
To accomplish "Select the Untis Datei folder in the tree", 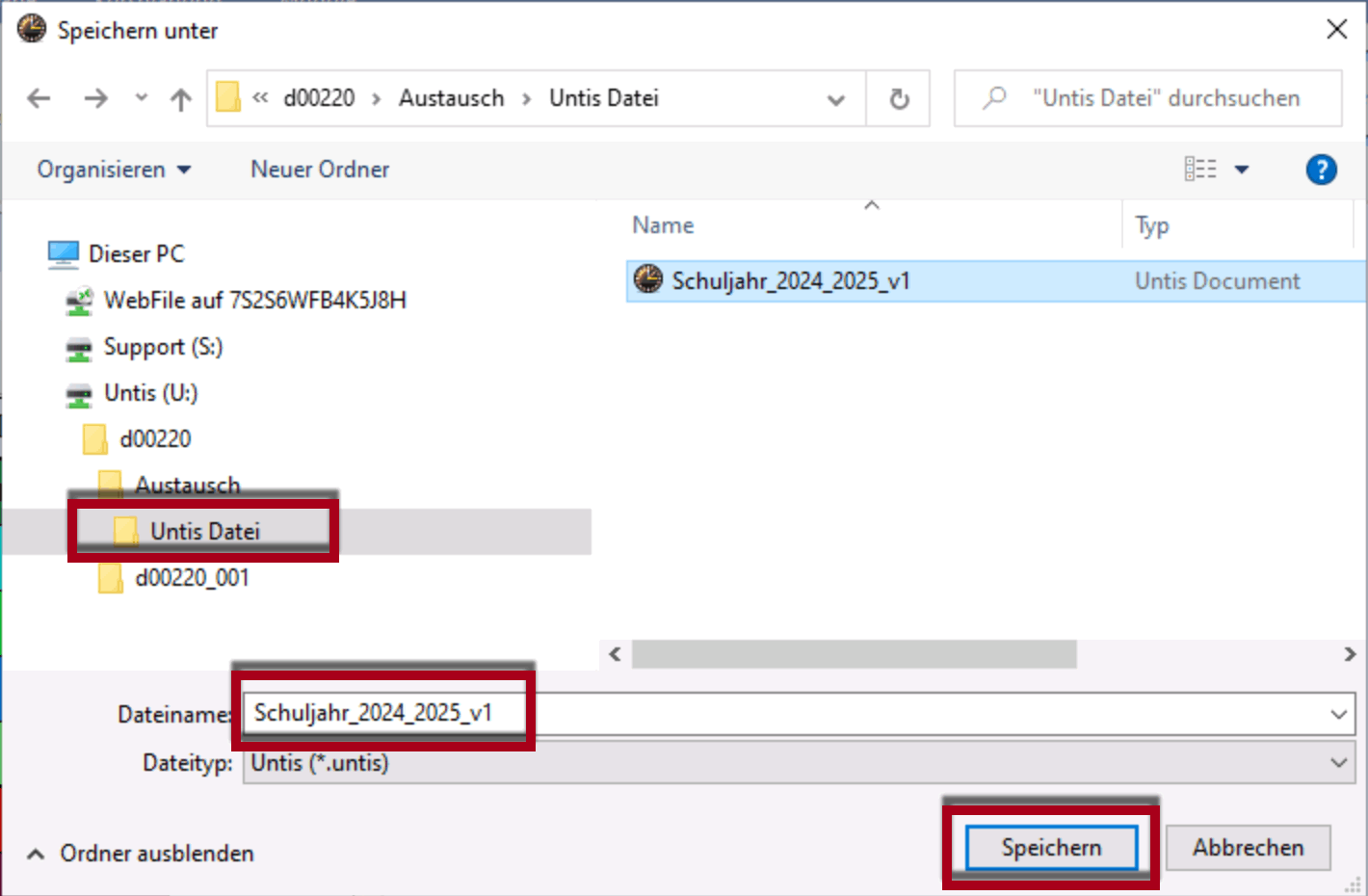I will coord(204,532).
